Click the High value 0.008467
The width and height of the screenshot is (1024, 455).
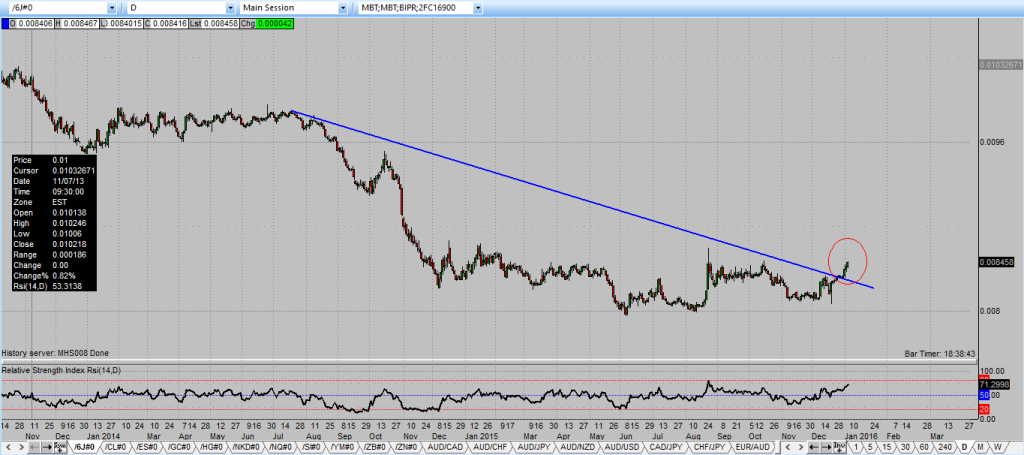[81, 24]
